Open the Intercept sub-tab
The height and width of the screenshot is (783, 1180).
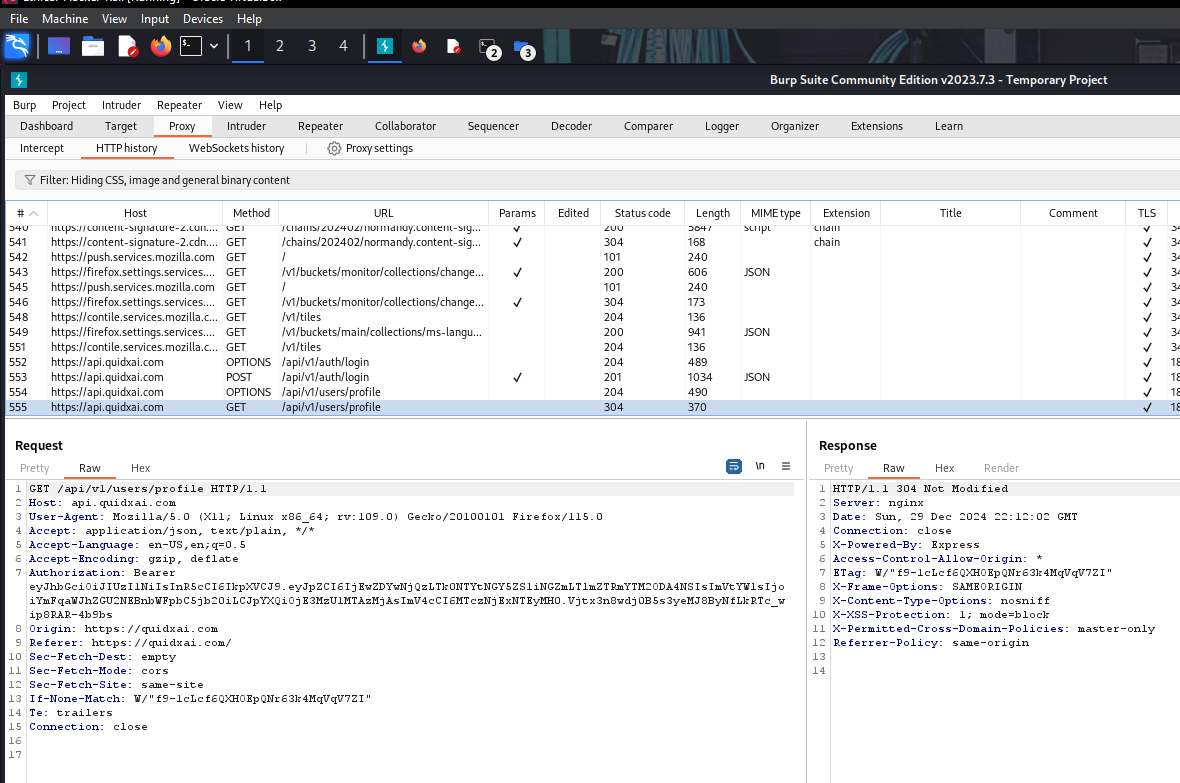point(42,148)
